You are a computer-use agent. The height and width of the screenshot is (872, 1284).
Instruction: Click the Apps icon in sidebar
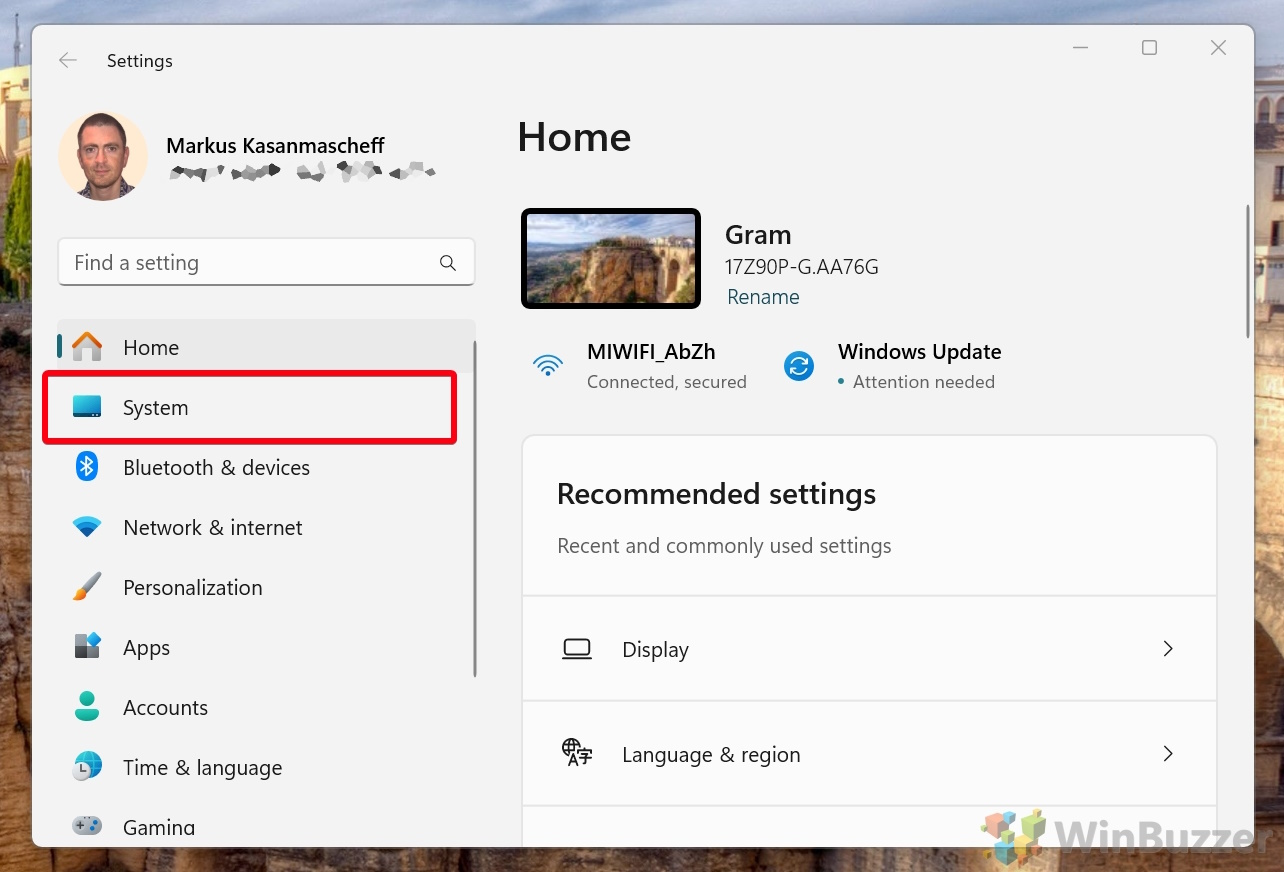point(87,646)
